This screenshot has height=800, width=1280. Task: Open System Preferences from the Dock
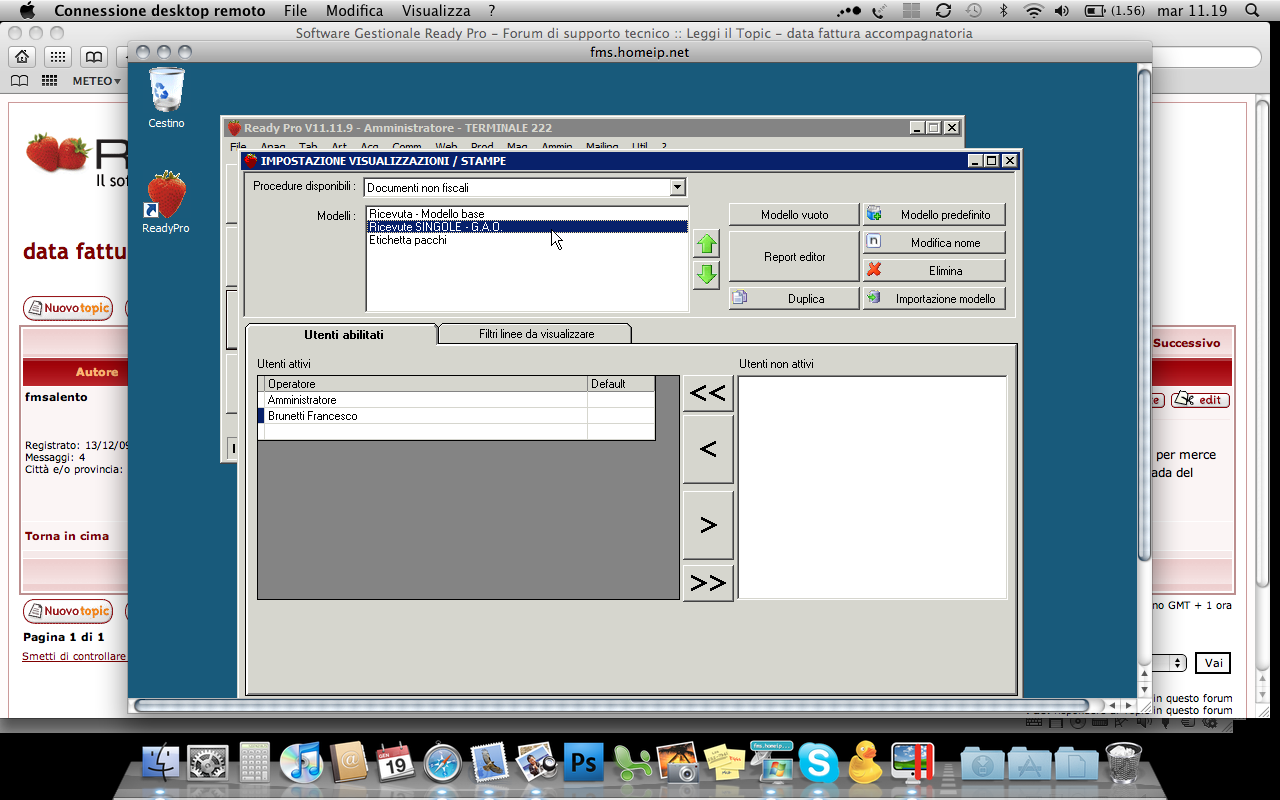(x=208, y=763)
